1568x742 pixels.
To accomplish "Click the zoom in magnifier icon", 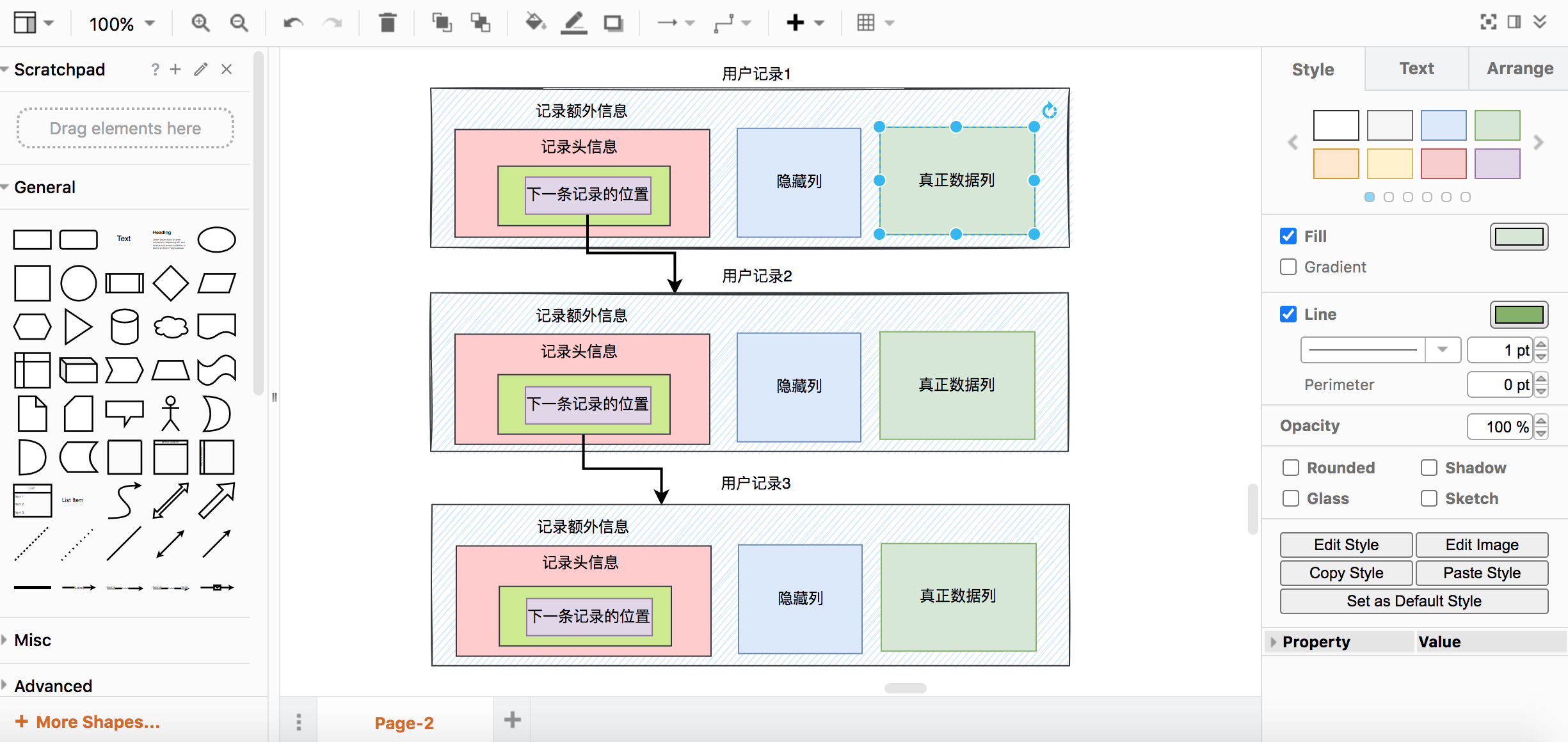I will [x=200, y=23].
